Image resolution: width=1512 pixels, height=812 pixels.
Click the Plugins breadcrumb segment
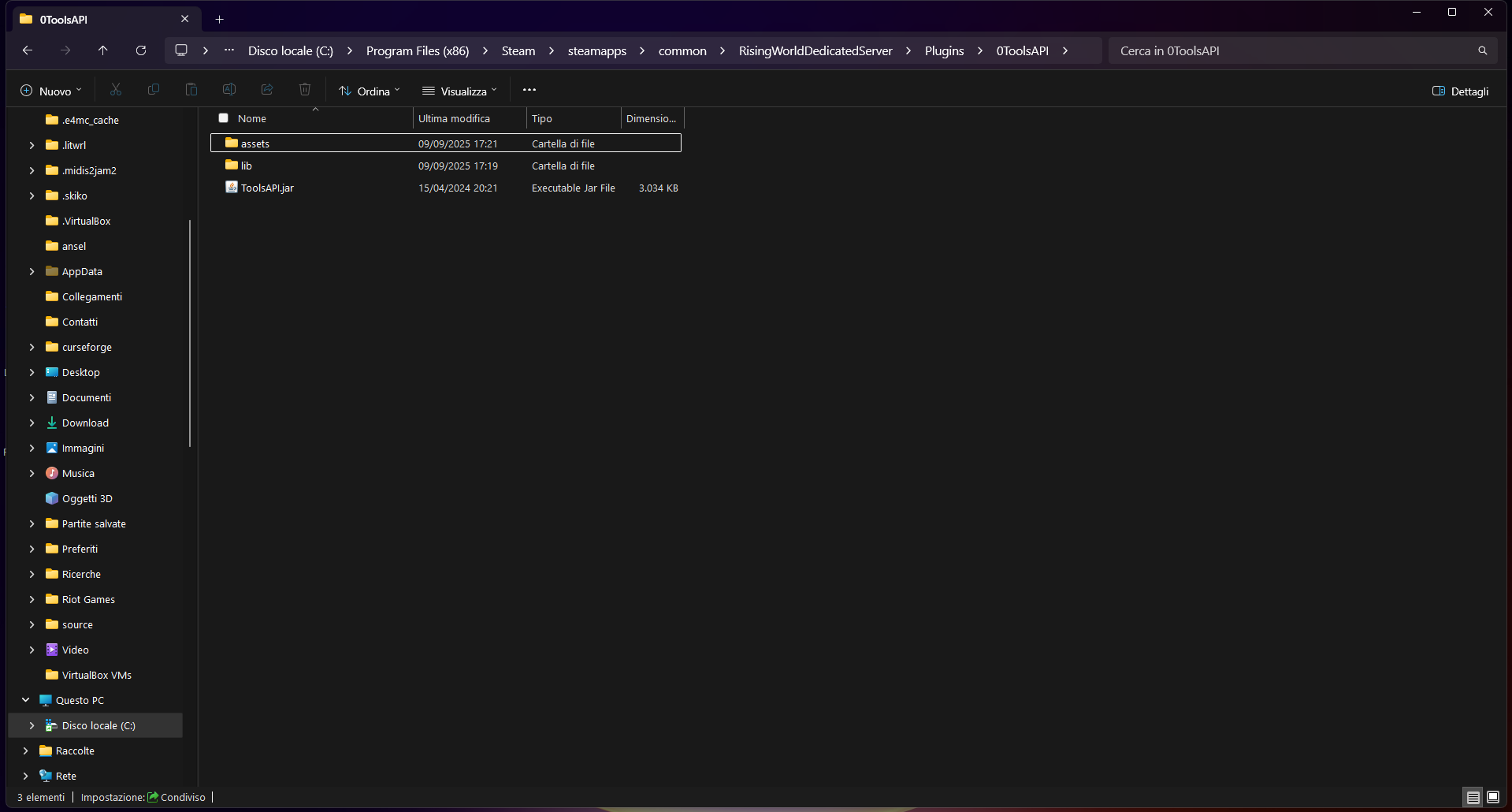click(x=944, y=50)
